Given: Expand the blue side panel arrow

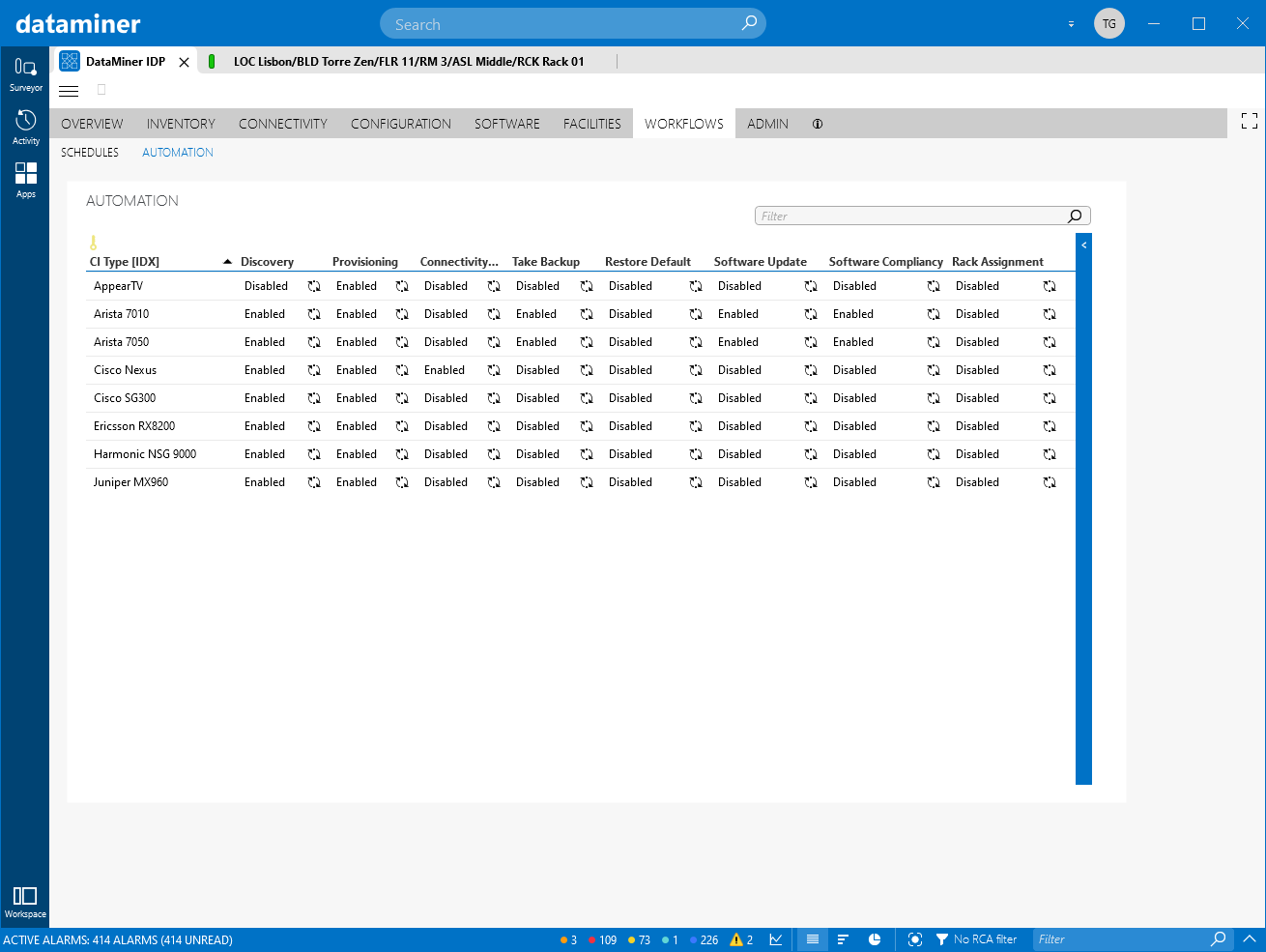Looking at the screenshot, I should pyautogui.click(x=1083, y=245).
